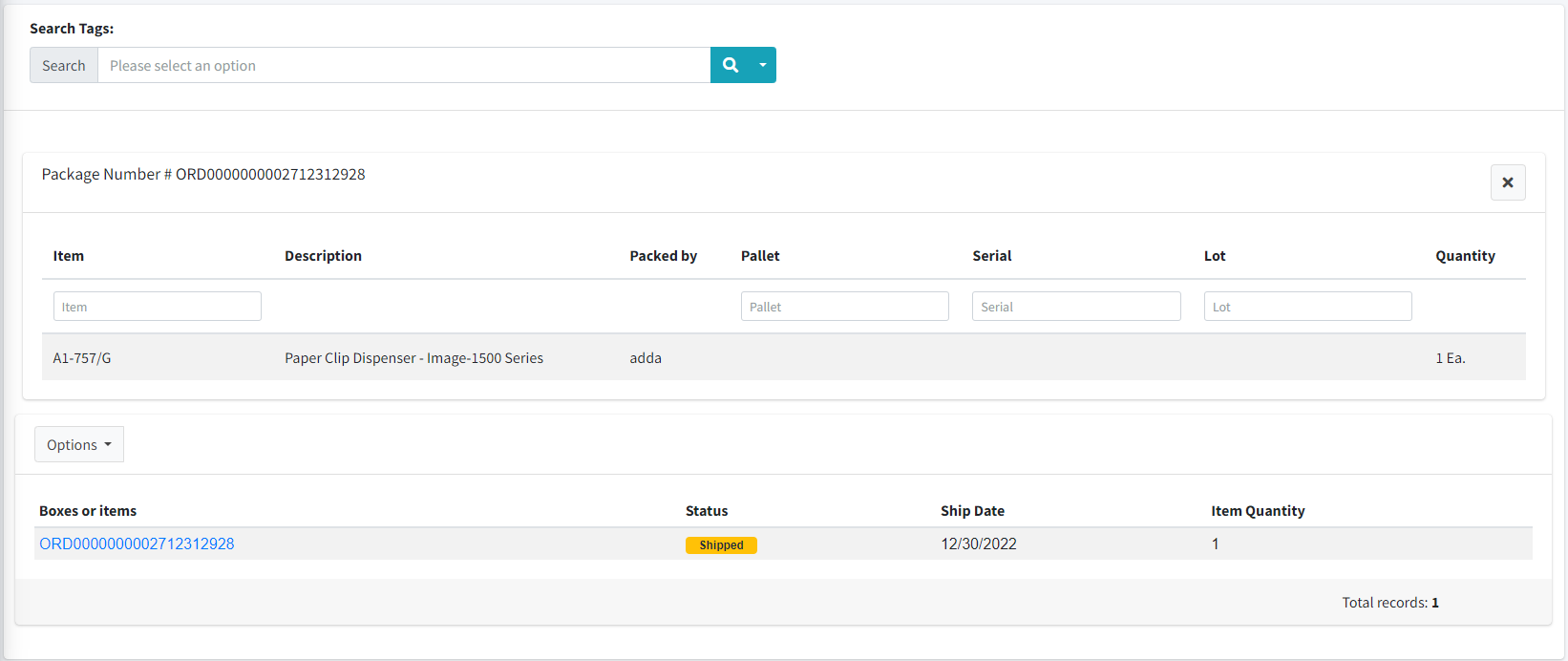The image size is (1568, 661).
Task: Close the package details panel
Action: [1507, 182]
